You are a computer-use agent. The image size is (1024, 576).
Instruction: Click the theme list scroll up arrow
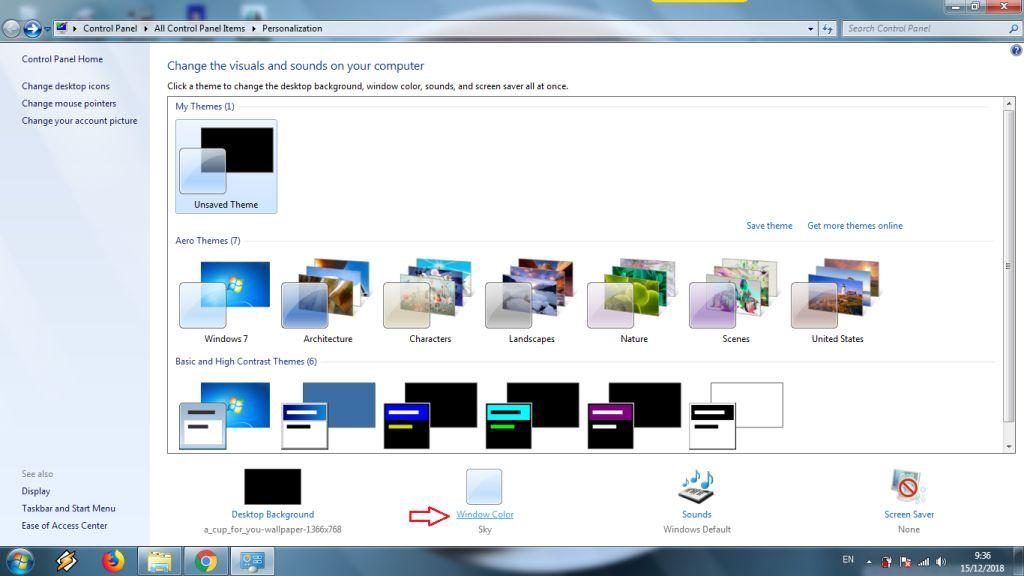[x=1009, y=104]
